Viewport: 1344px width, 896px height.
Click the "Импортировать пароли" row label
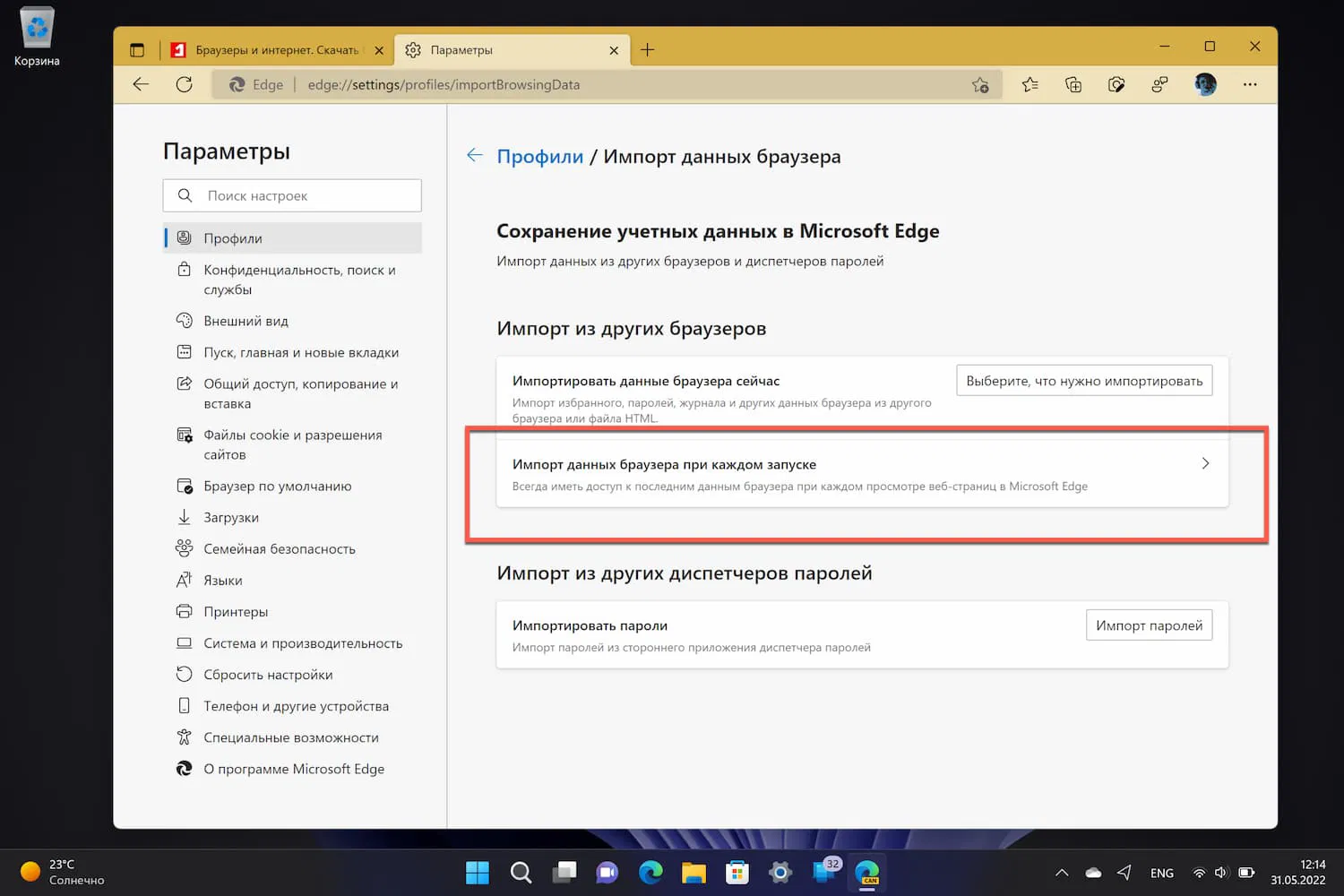(590, 625)
